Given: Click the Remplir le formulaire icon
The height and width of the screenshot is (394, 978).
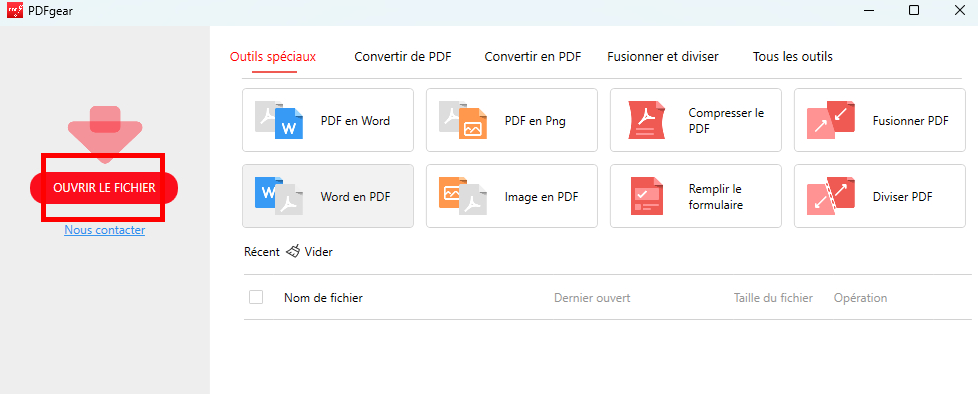Looking at the screenshot, I should coord(646,196).
